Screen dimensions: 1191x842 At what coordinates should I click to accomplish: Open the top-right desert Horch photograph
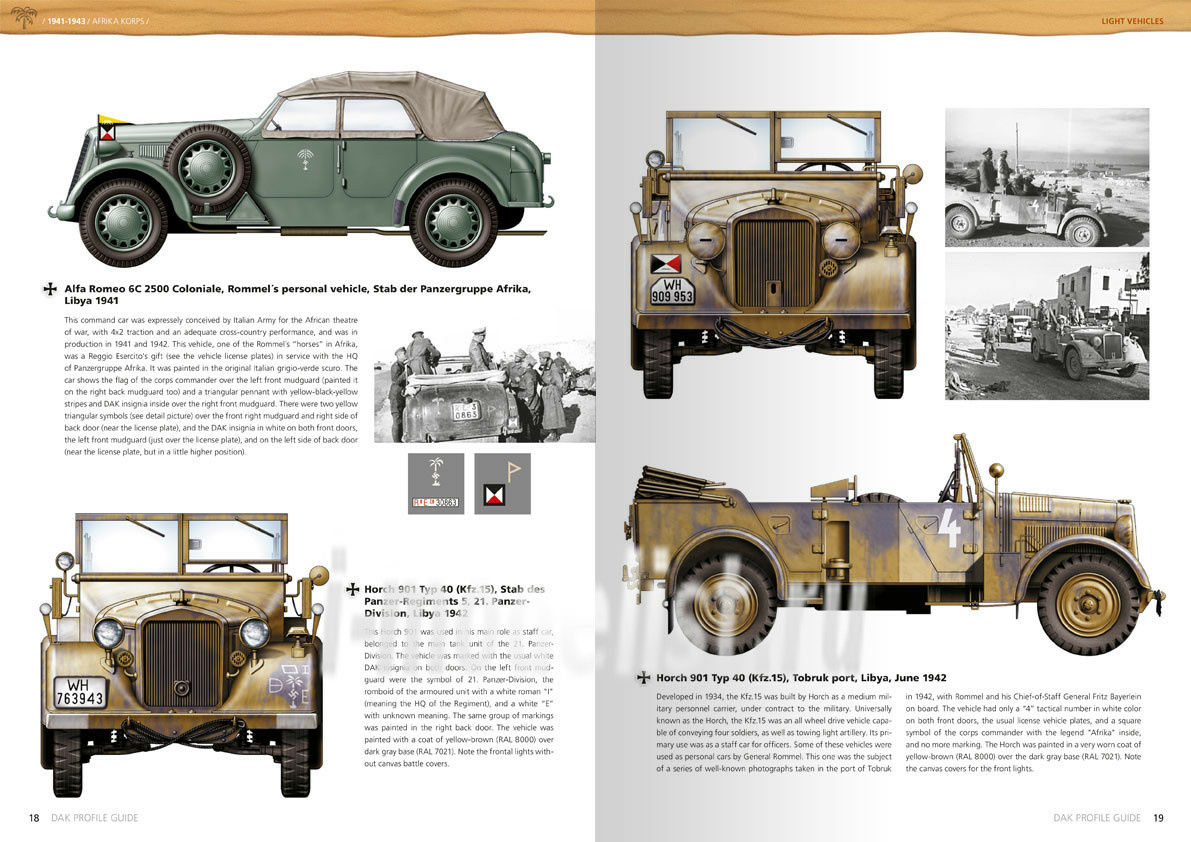click(x=1046, y=177)
